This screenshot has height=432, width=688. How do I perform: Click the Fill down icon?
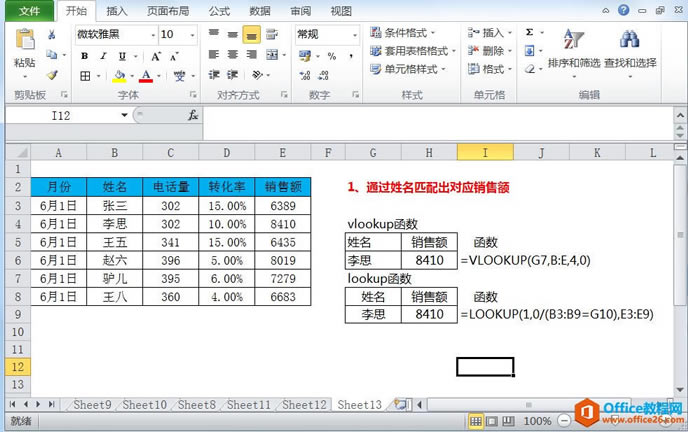[x=530, y=51]
